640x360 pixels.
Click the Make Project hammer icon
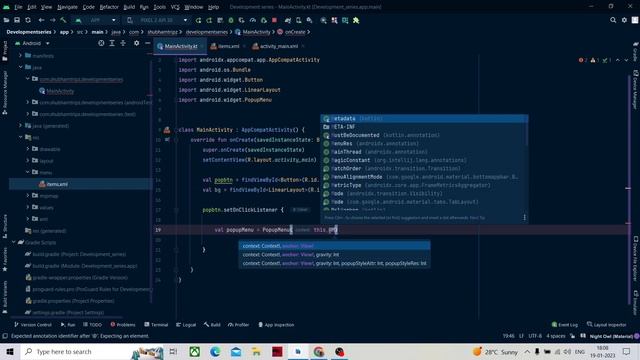pyautogui.click(x=63, y=20)
